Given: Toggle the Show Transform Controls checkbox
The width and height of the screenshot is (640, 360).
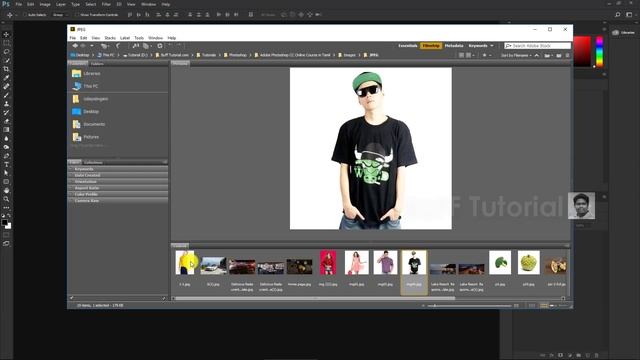Looking at the screenshot, I should click(76, 15).
